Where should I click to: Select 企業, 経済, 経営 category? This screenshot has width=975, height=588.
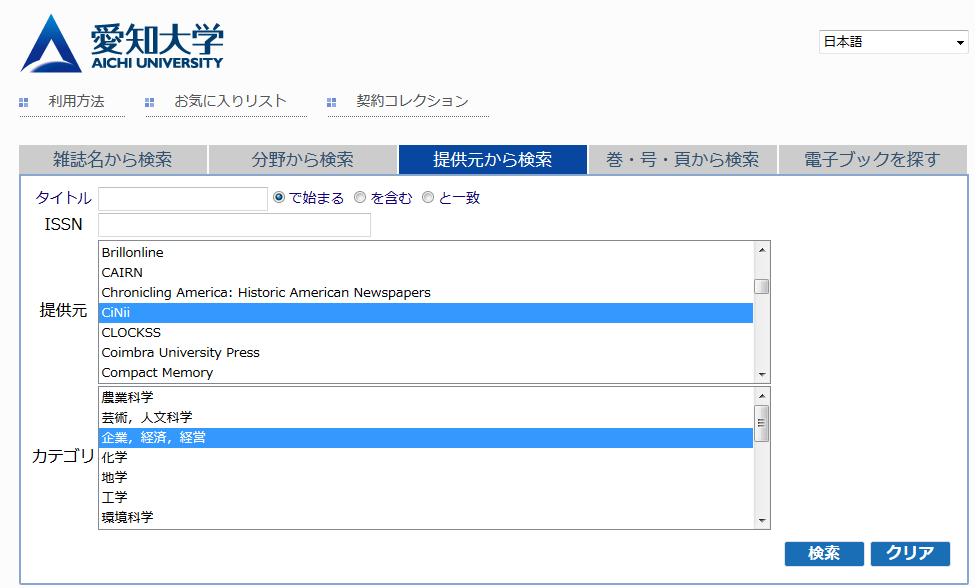point(426,438)
